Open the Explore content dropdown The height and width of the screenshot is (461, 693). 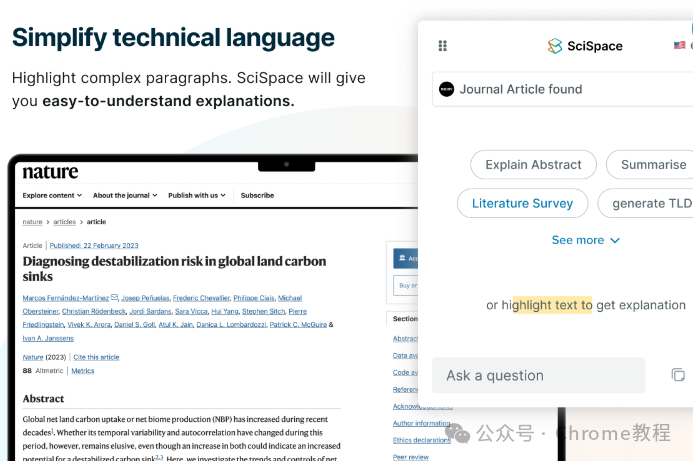[52, 195]
